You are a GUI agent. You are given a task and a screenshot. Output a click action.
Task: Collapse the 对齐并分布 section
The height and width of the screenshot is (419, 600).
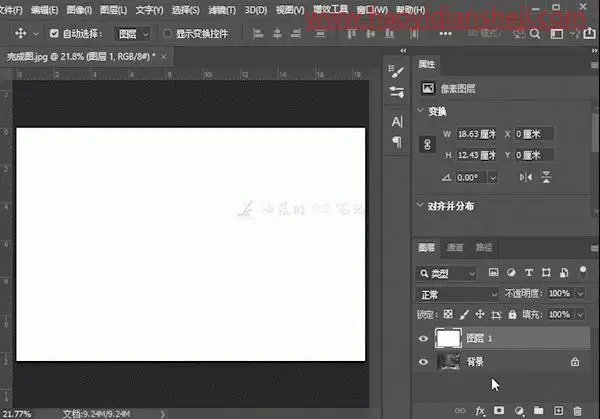coord(420,205)
